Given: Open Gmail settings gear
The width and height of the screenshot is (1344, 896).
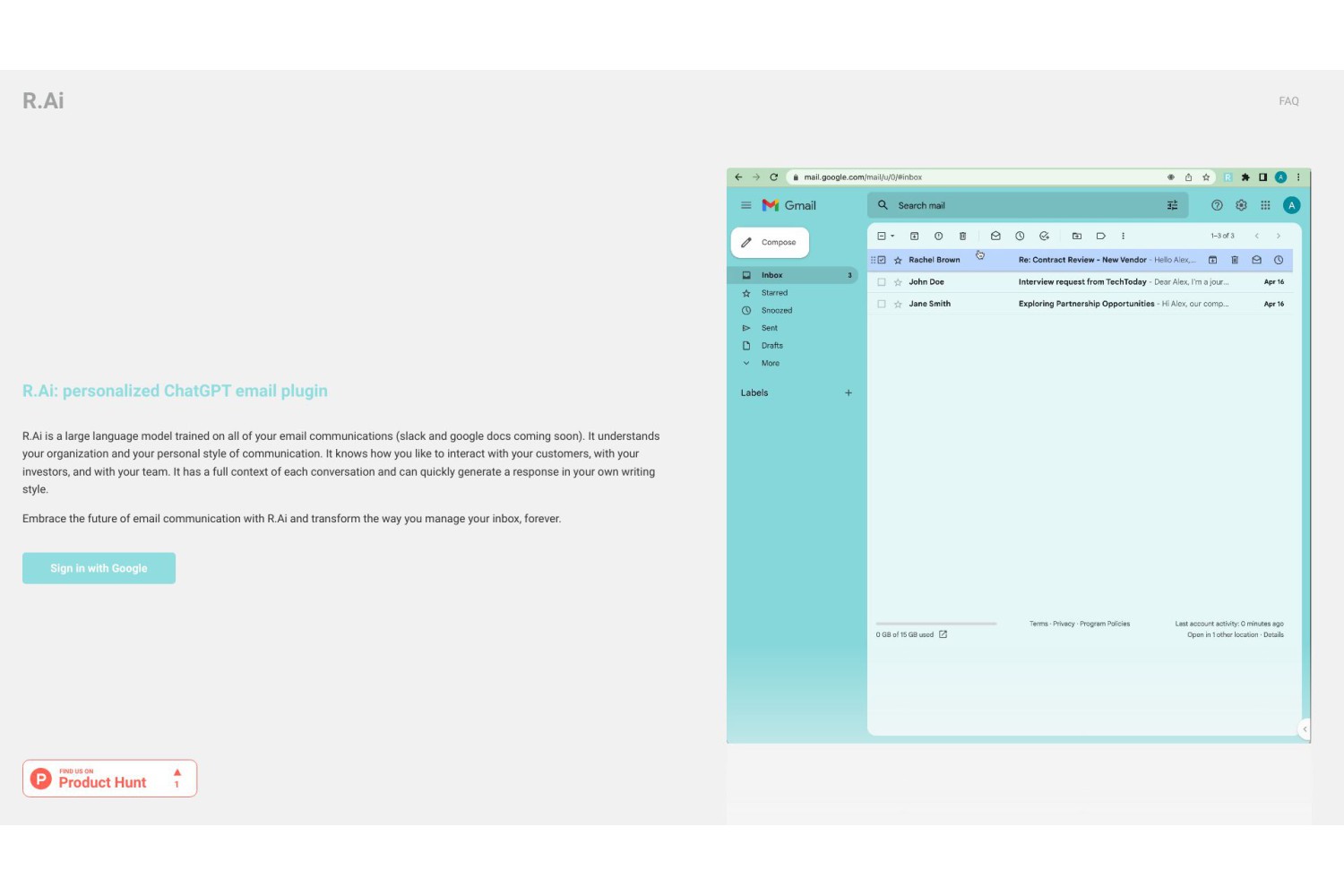Looking at the screenshot, I should coord(1241,205).
